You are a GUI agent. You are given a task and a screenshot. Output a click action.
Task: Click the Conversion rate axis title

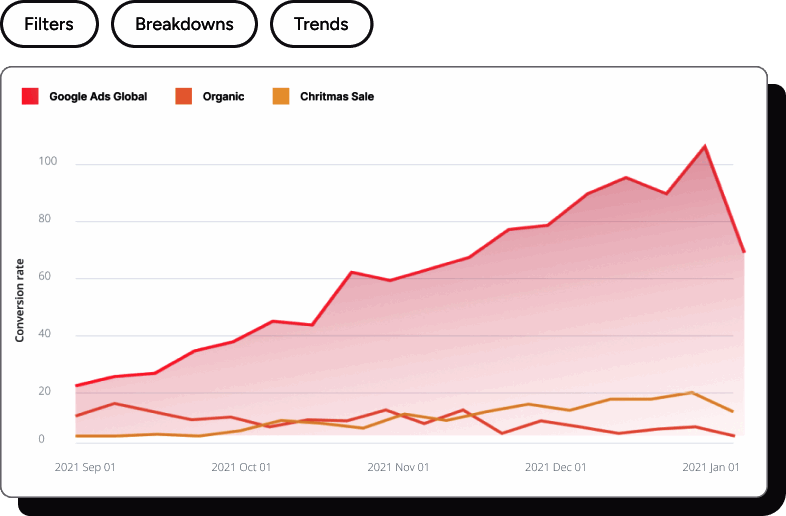click(x=20, y=300)
